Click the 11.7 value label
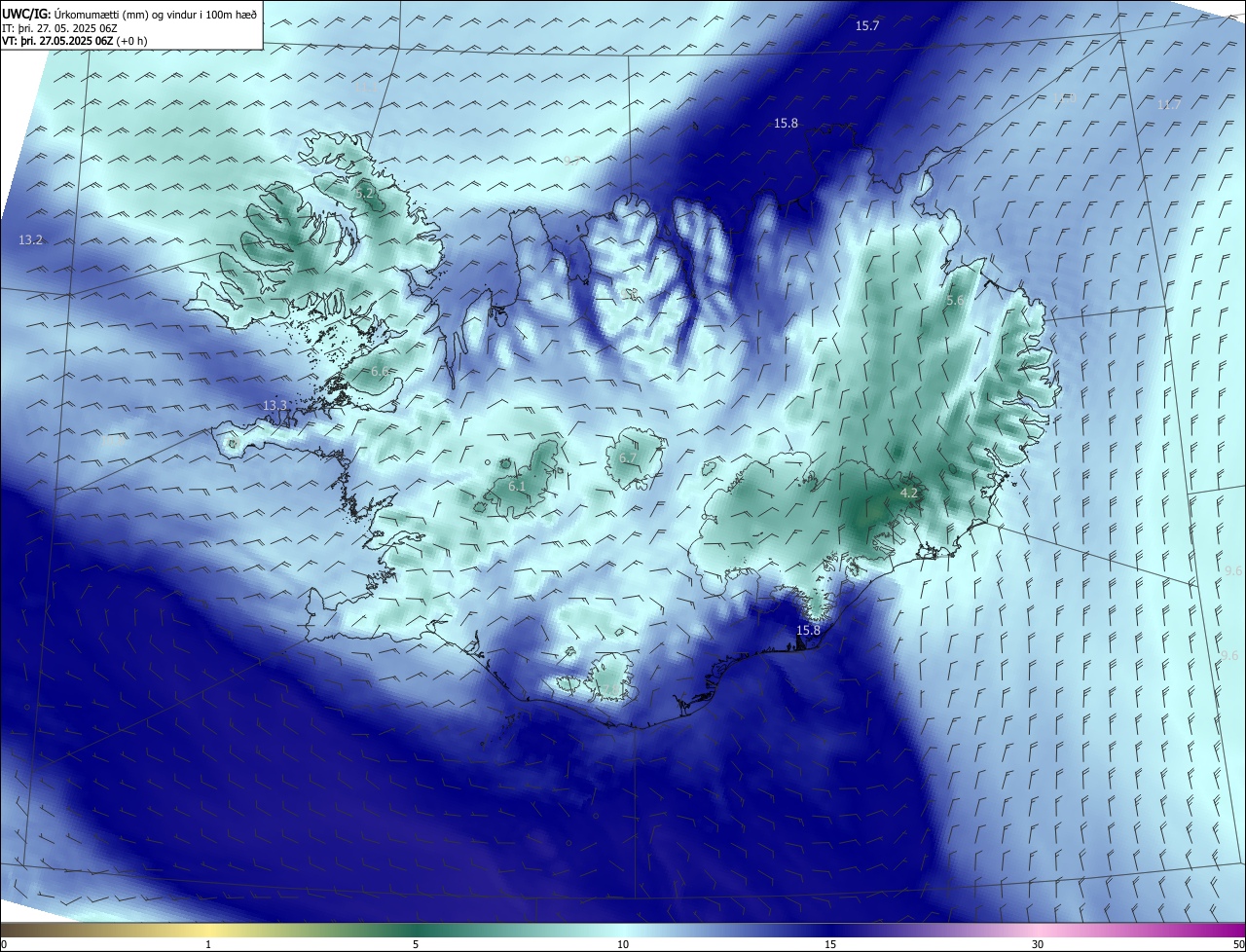This screenshot has width=1246, height=952. (1169, 104)
